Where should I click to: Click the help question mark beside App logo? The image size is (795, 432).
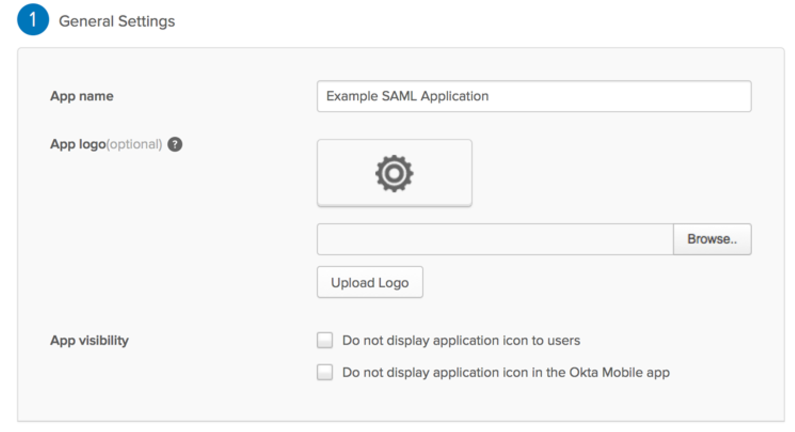pos(175,144)
